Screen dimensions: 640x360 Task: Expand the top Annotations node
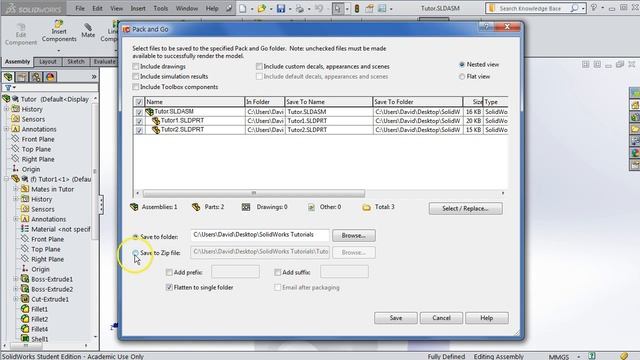tap(6, 129)
